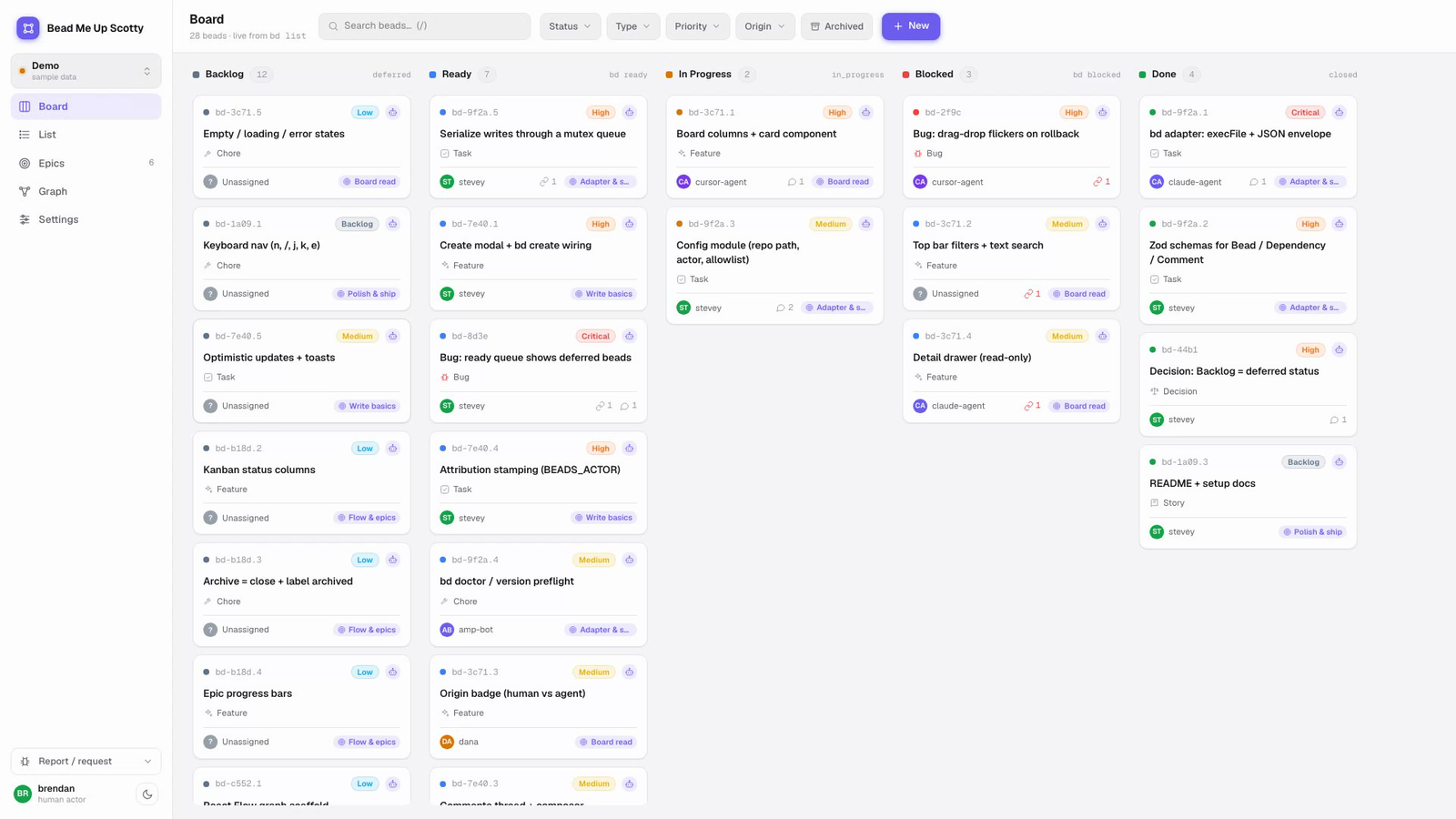
Task: Click the Adapter & s... tag on bd doctor card
Action: (599, 630)
